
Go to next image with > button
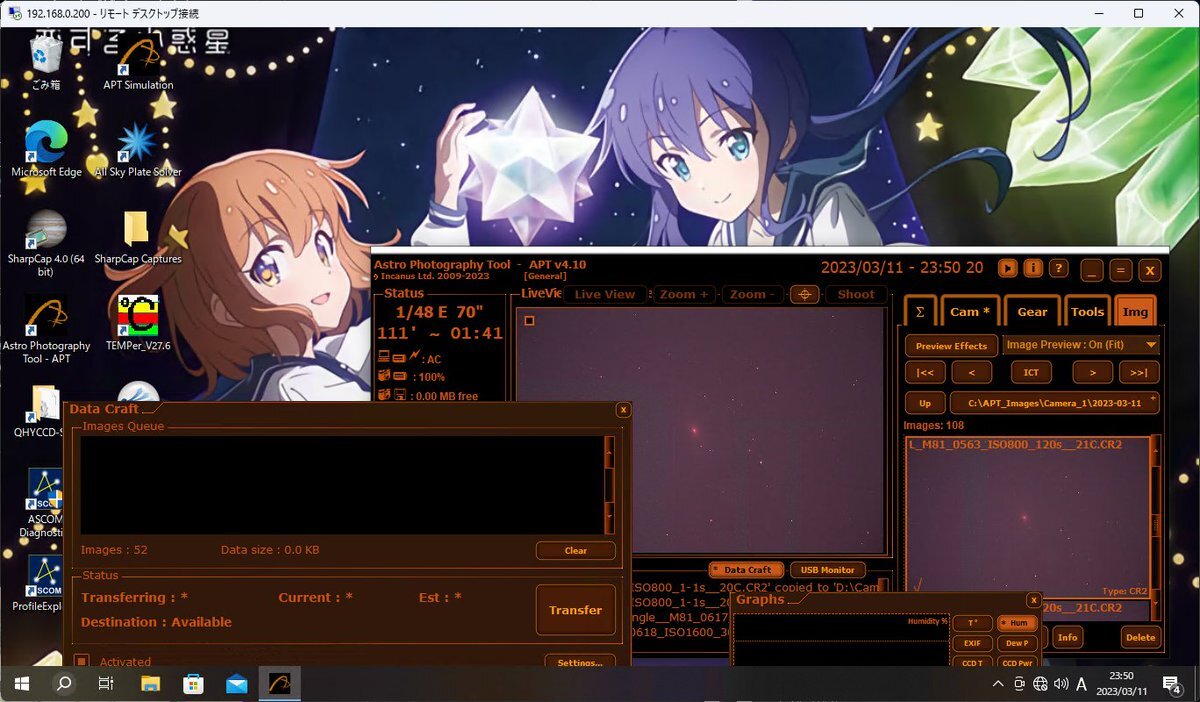pyautogui.click(x=1092, y=372)
